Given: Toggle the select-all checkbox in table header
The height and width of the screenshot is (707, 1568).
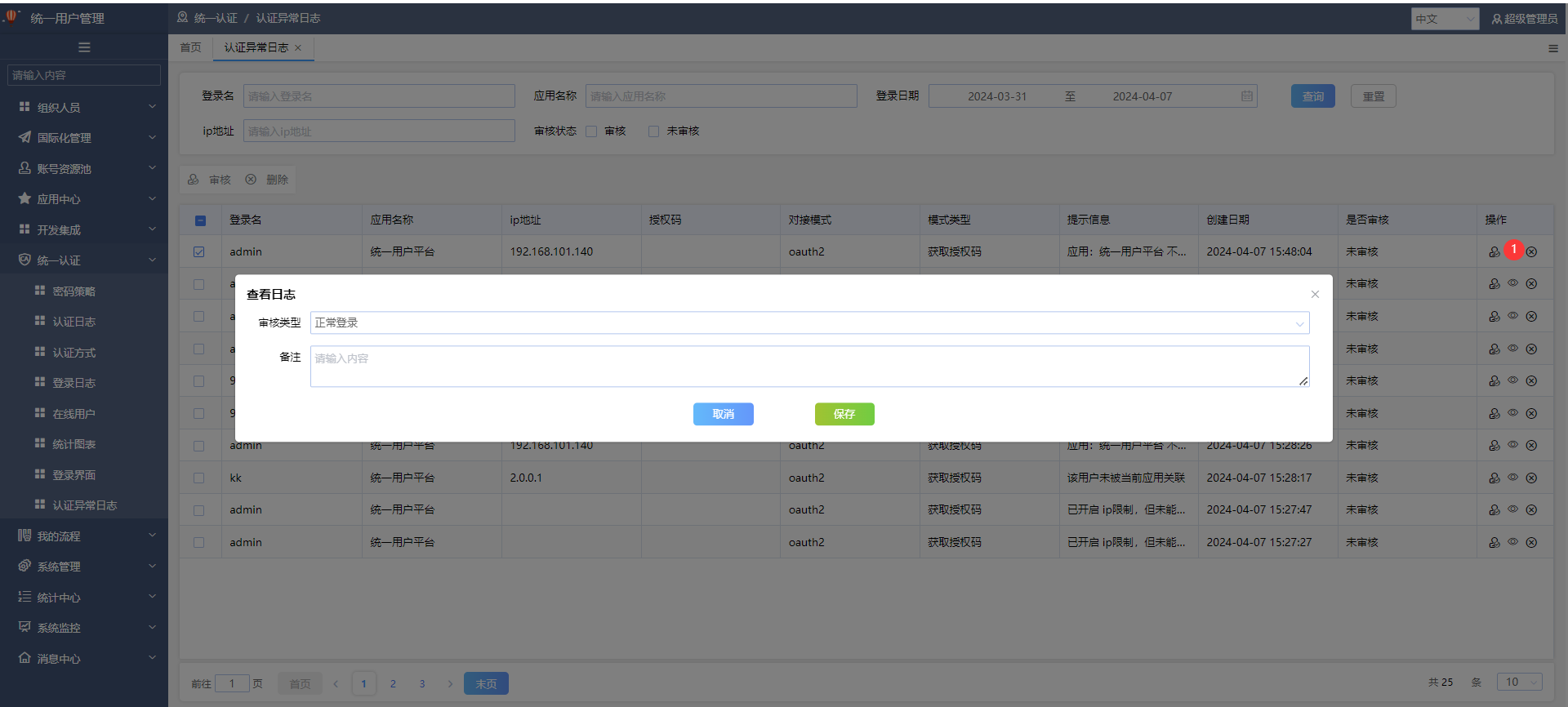Looking at the screenshot, I should [200, 220].
